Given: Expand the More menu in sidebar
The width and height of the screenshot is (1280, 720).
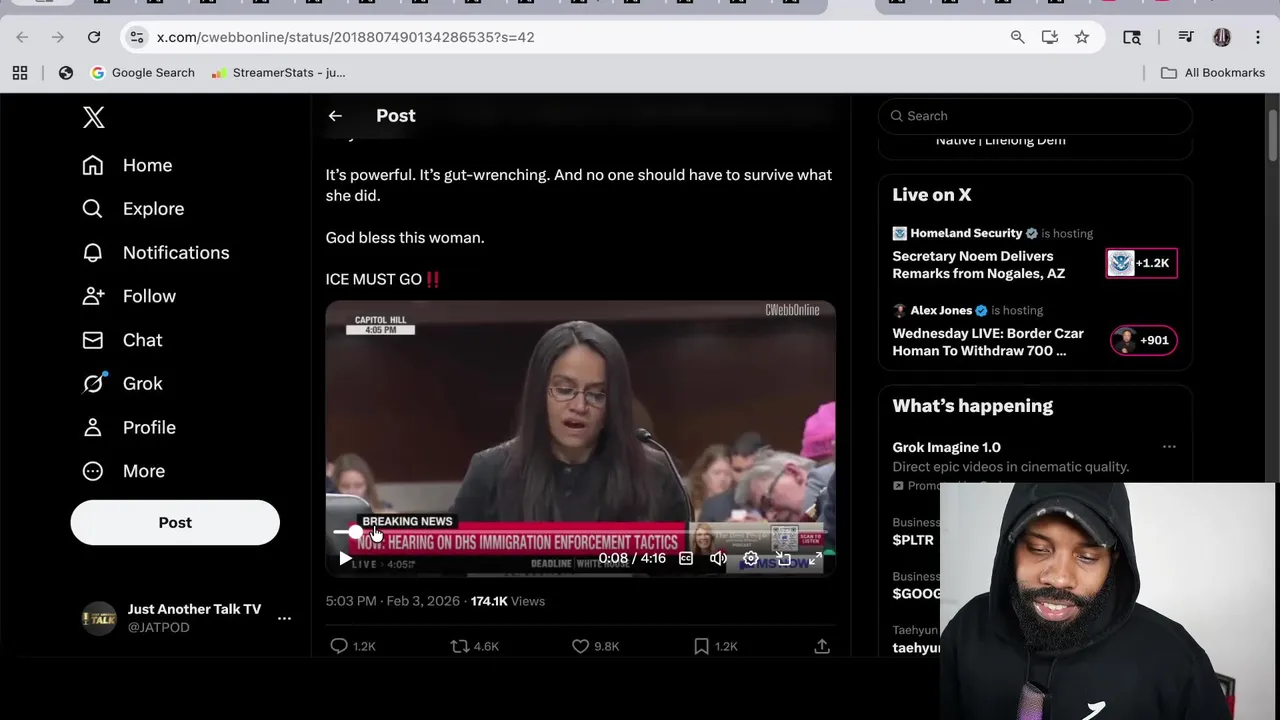Looking at the screenshot, I should coord(124,471).
